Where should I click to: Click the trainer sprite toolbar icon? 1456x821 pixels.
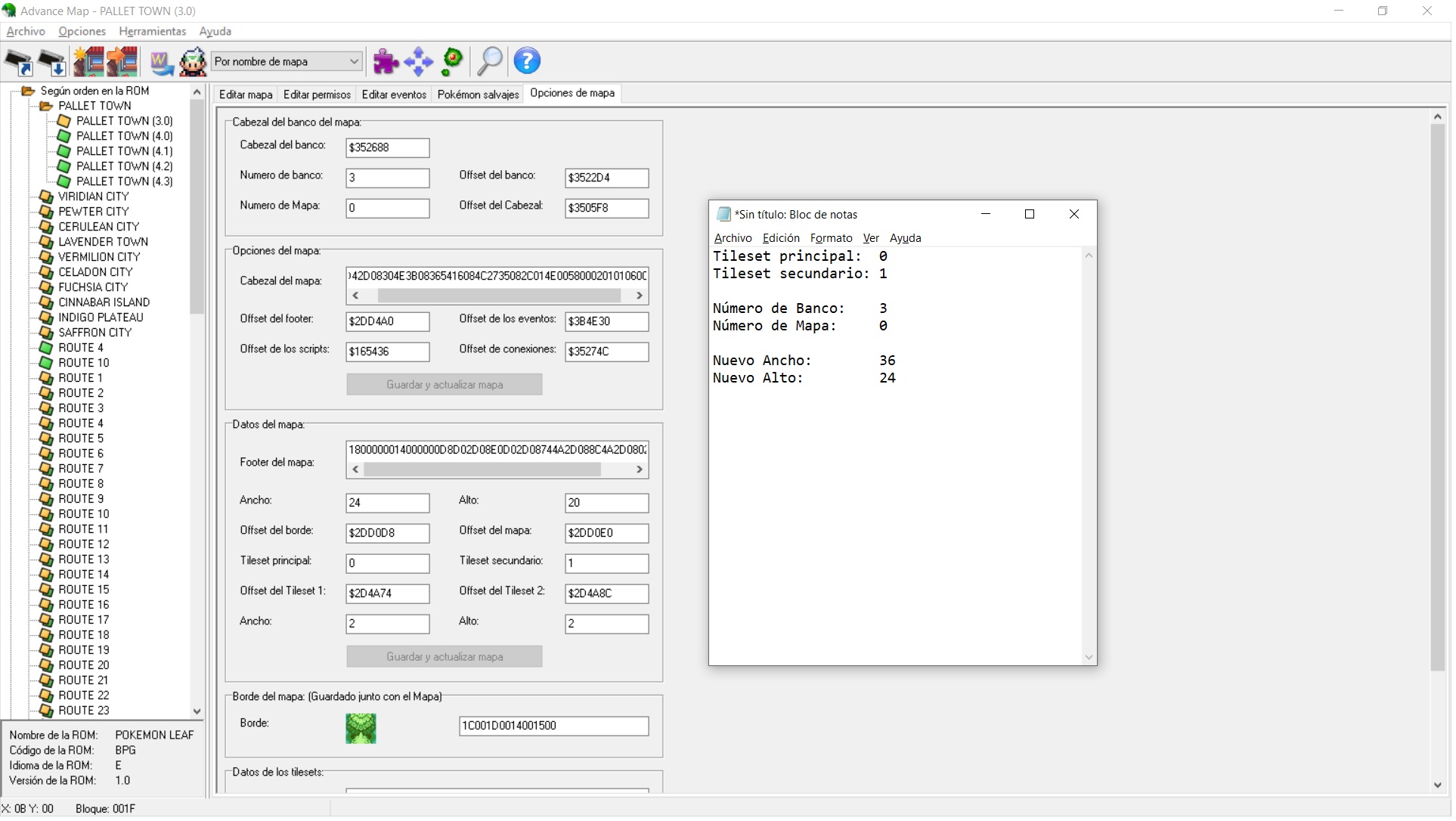pyautogui.click(x=193, y=62)
